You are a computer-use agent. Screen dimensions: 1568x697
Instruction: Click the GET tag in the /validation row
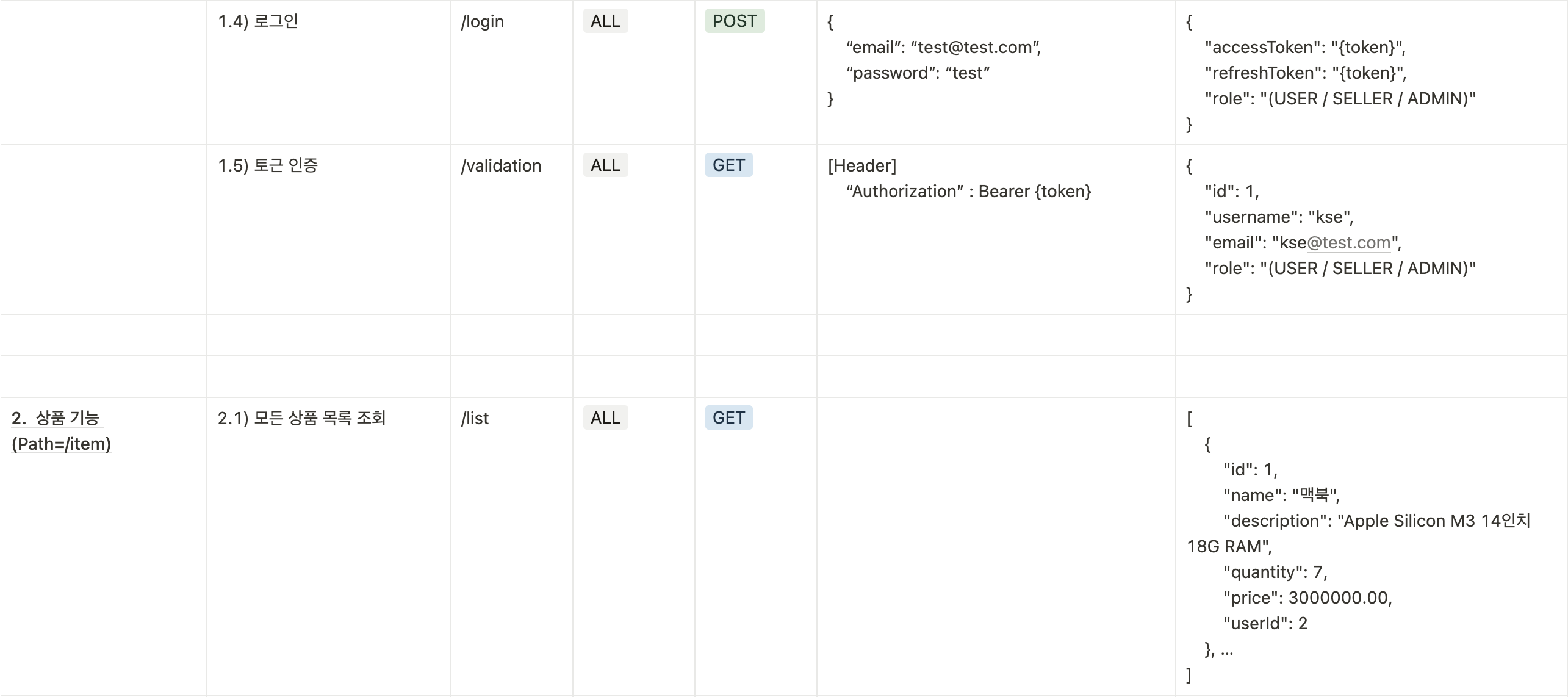point(728,165)
